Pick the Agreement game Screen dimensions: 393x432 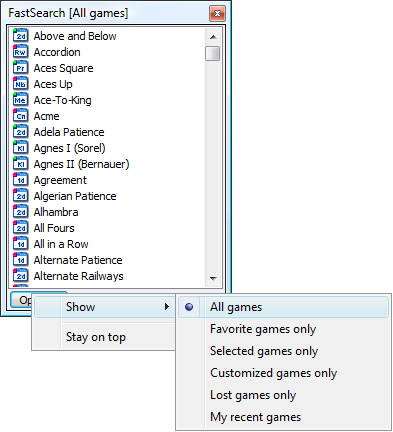pos(60,180)
